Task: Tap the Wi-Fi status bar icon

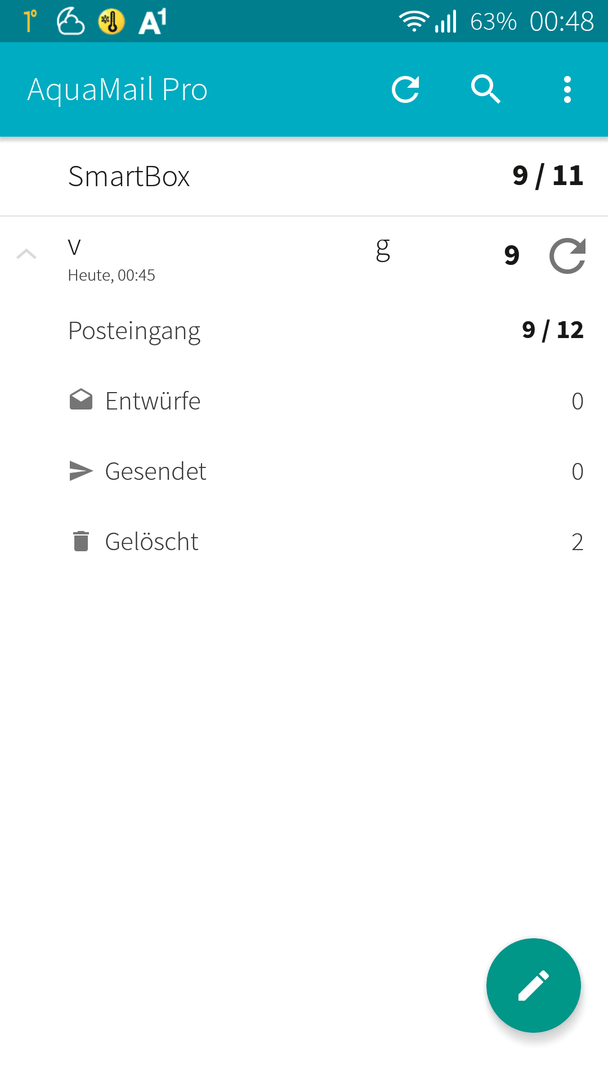Action: click(x=413, y=22)
